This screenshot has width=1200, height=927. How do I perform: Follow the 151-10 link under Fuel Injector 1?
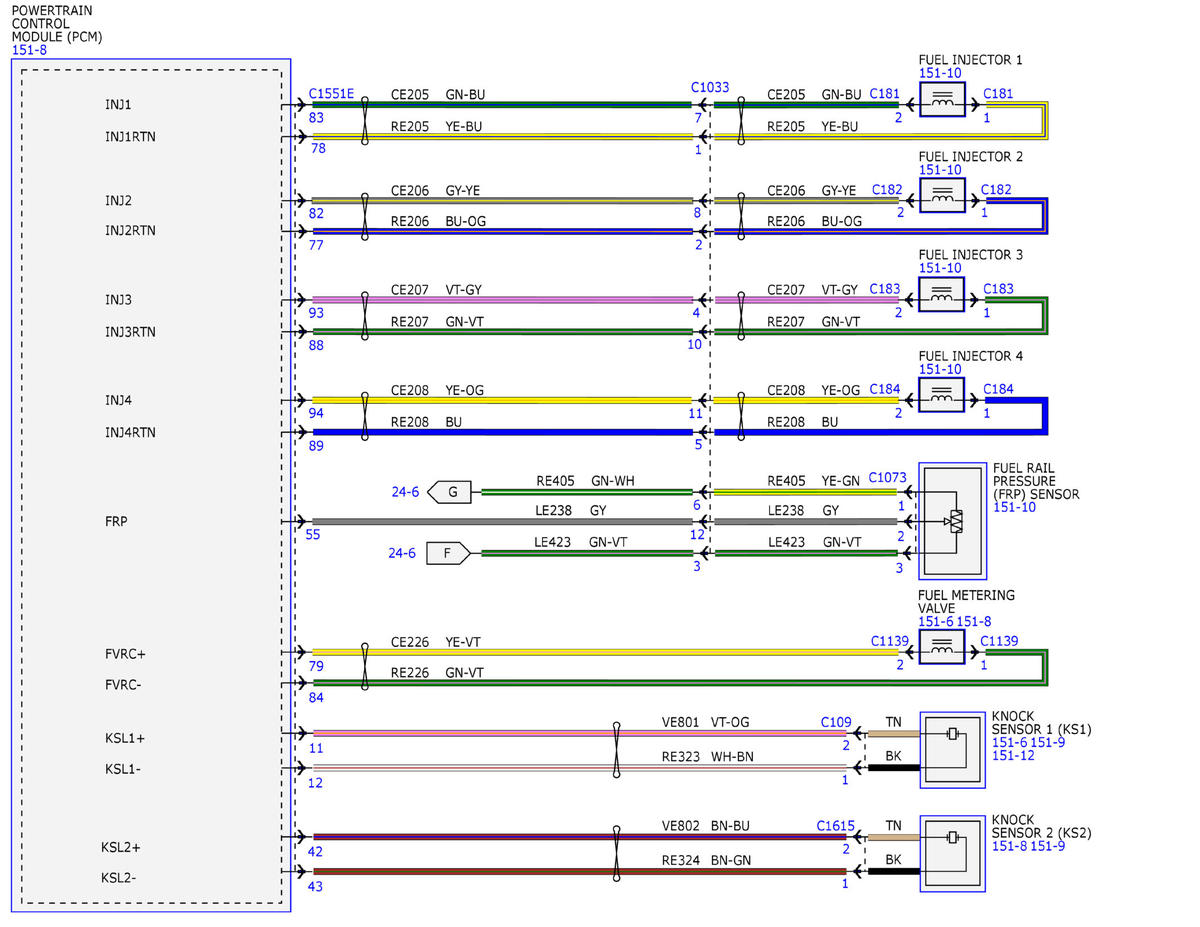[940, 74]
